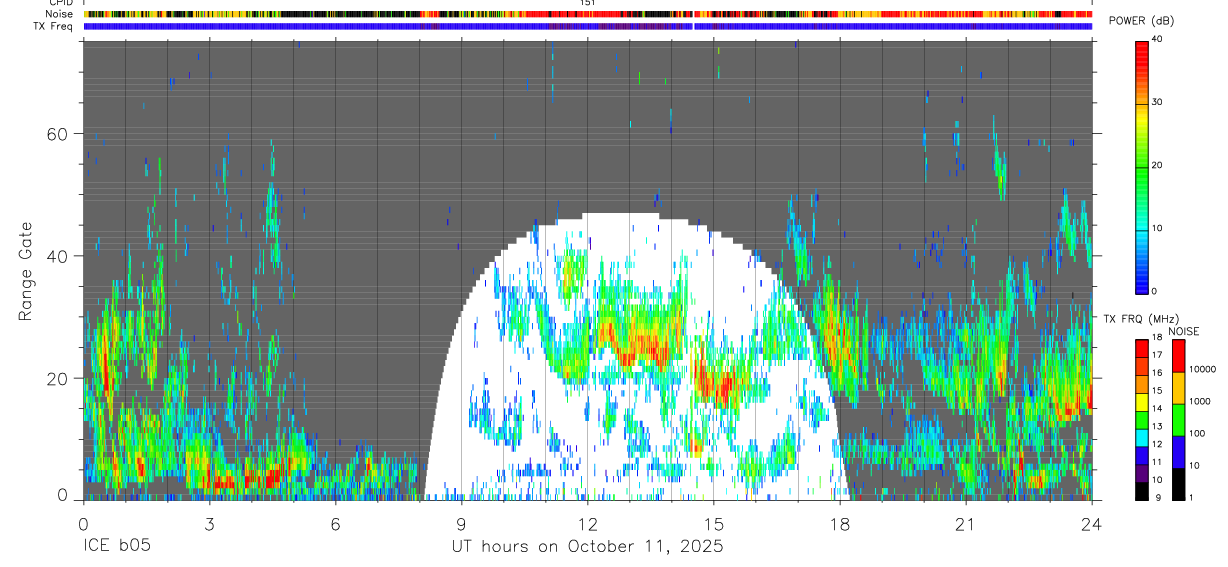Click the 30 tick on the POWER color bar

click(1158, 102)
